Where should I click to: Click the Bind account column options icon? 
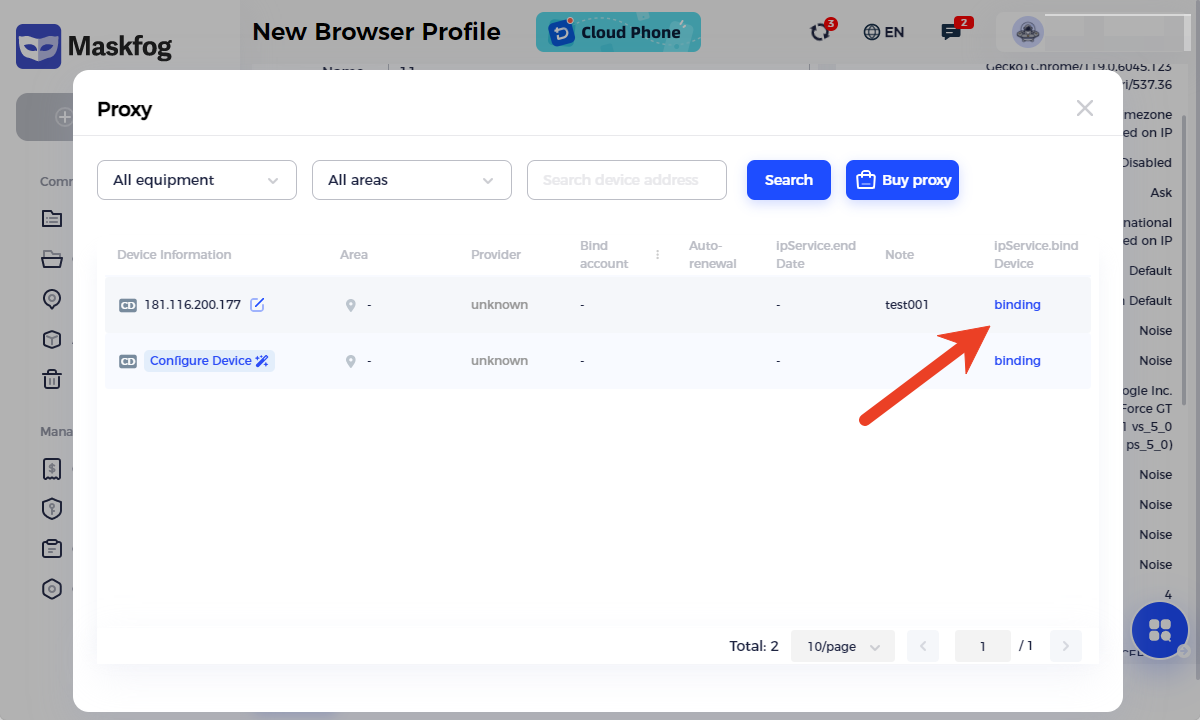coord(657,255)
